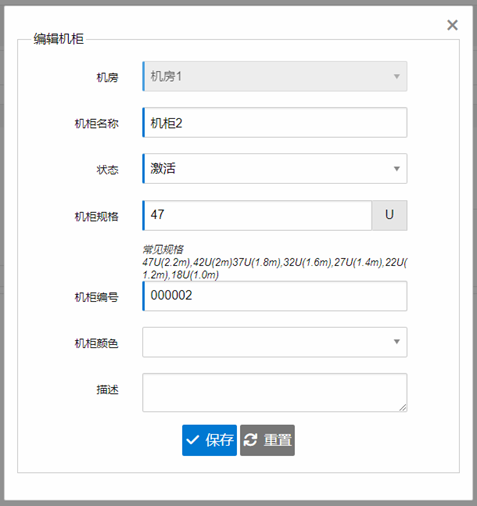Click the 机柜编号 label
The height and width of the screenshot is (506, 477).
click(x=96, y=297)
